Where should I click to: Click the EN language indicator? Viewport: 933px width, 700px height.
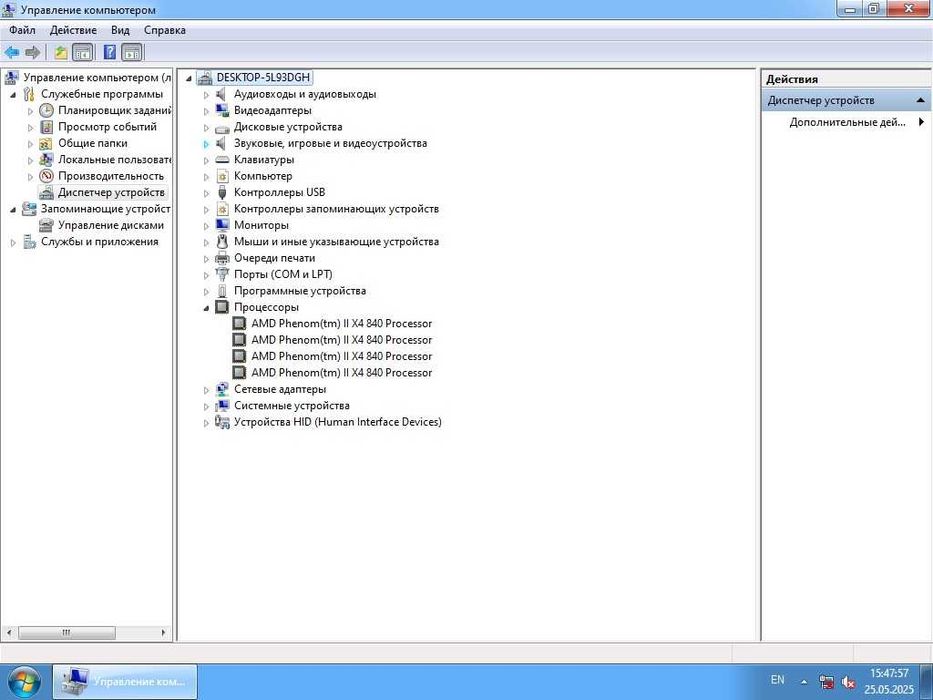click(x=777, y=679)
